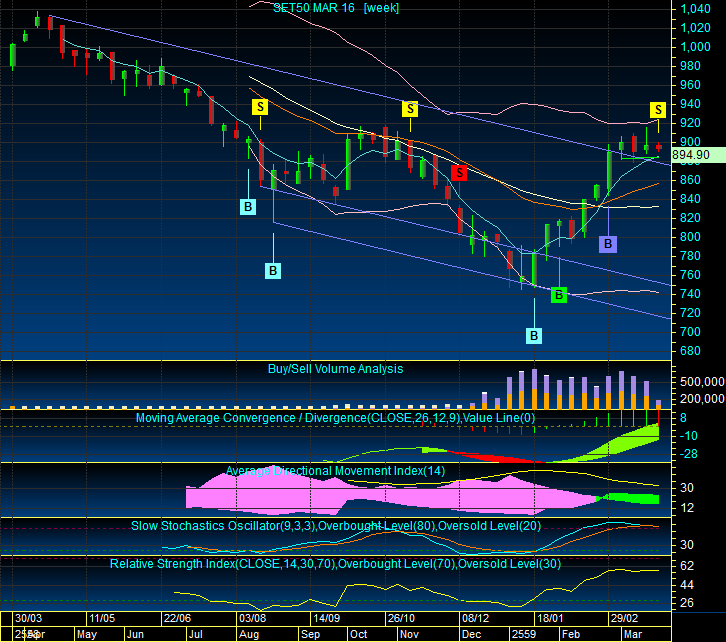Select the yellow S marker in early August

(260, 107)
